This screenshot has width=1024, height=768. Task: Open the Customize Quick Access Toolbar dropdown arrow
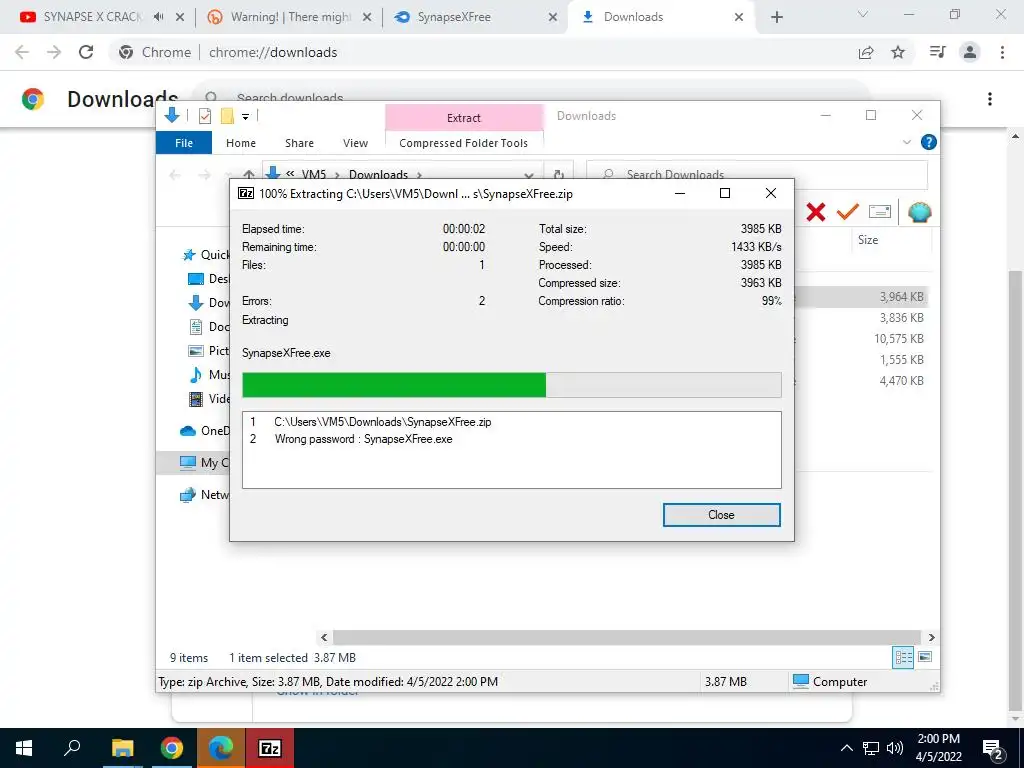(246, 117)
